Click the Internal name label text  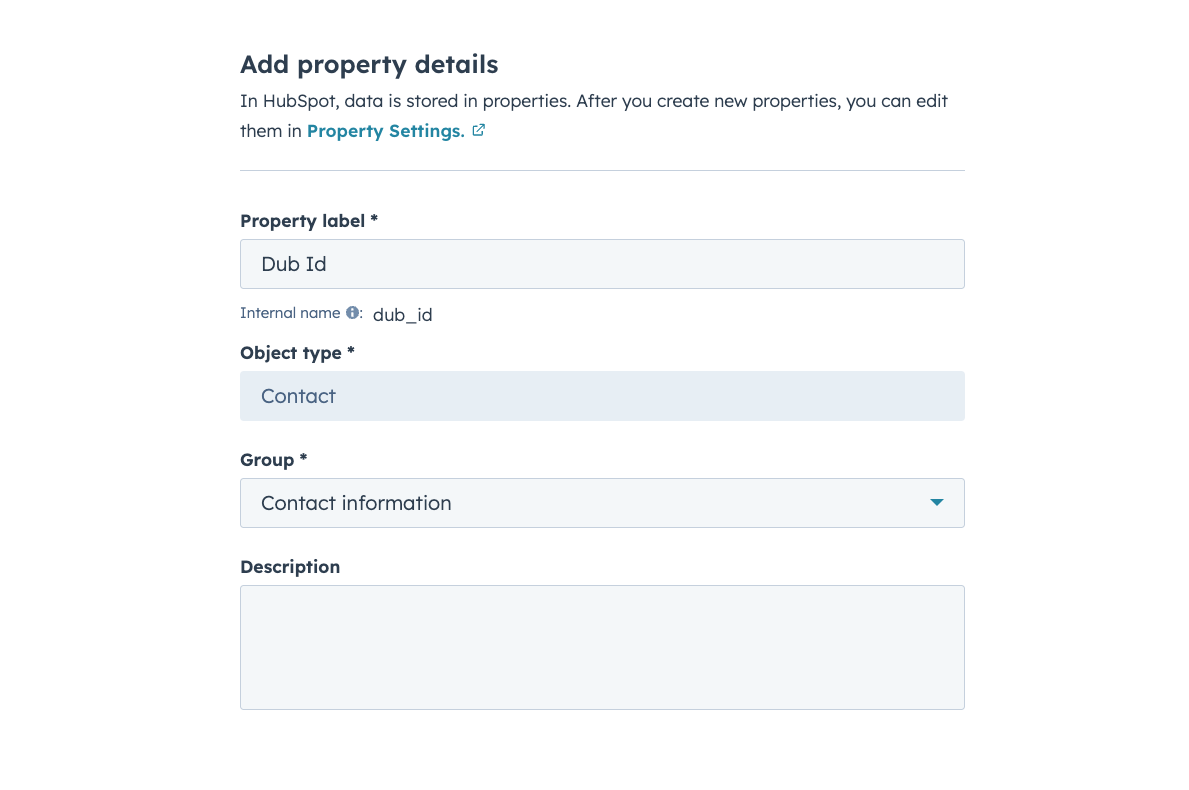tap(290, 312)
